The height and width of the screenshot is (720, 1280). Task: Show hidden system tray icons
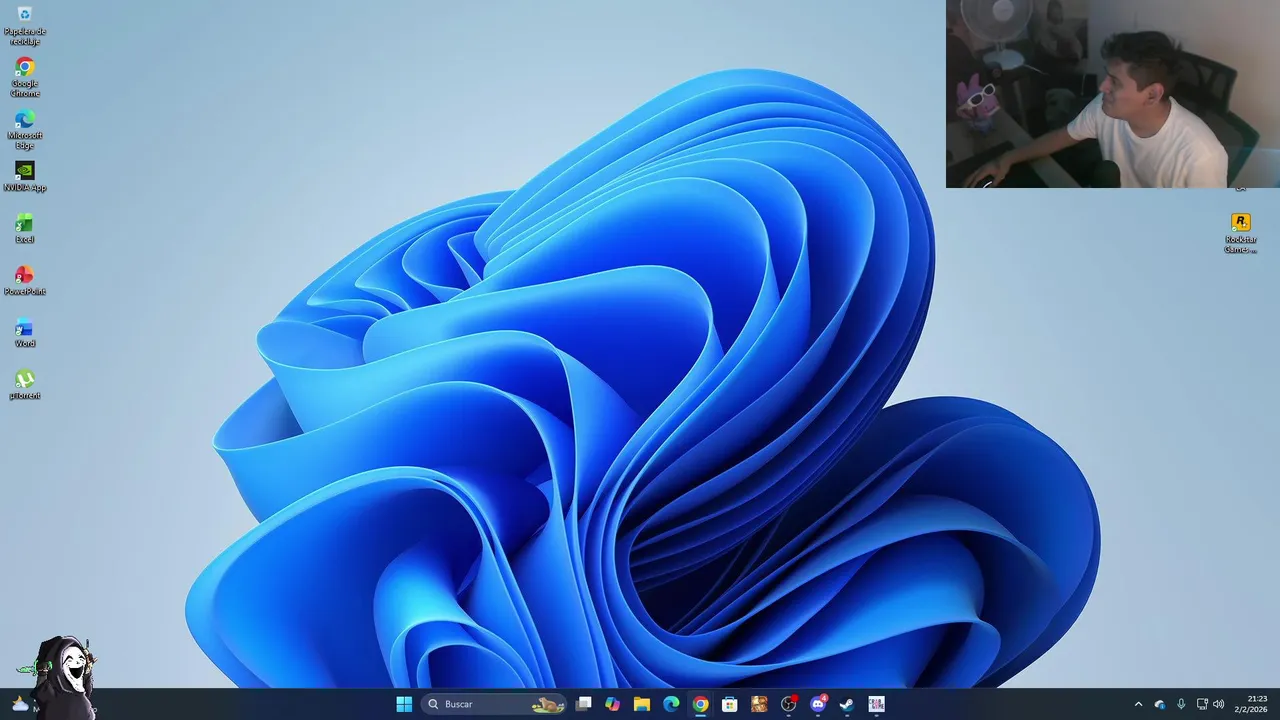tap(1138, 704)
